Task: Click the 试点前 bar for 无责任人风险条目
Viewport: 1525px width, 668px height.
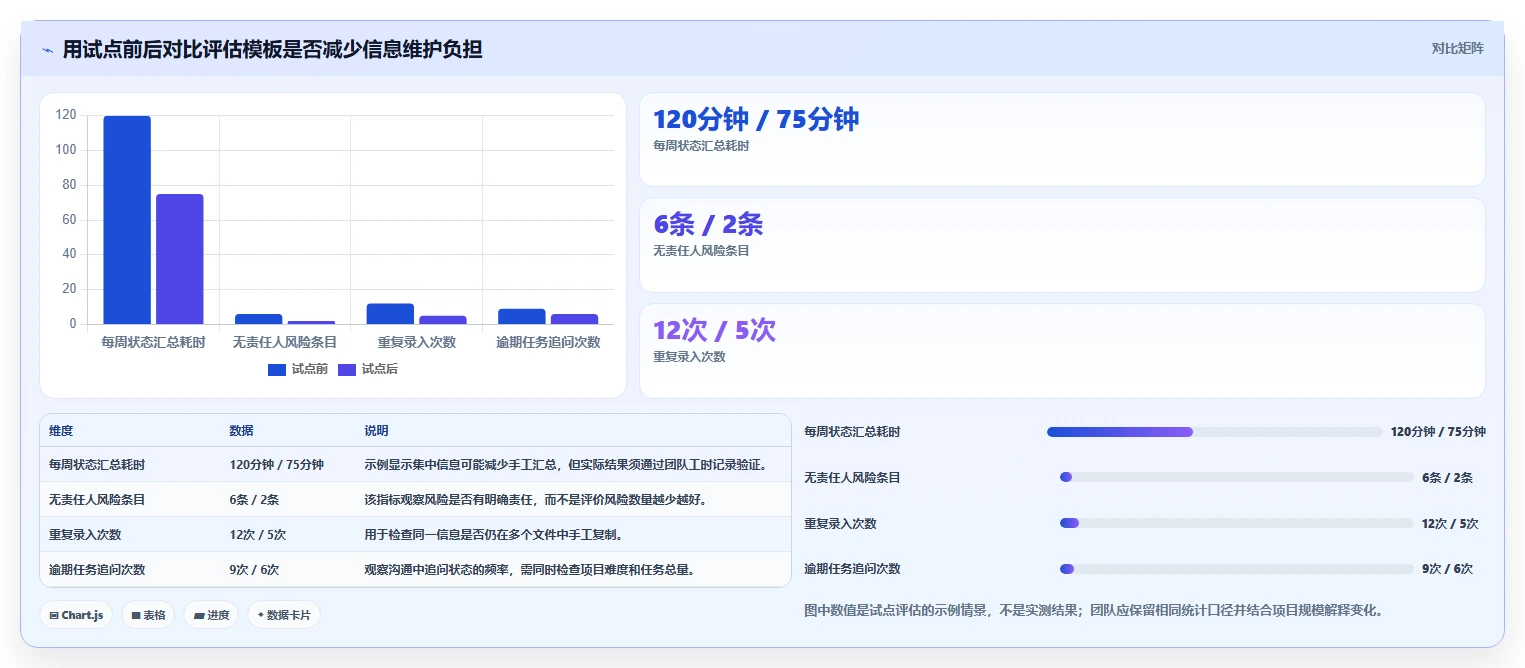Action: click(x=259, y=319)
